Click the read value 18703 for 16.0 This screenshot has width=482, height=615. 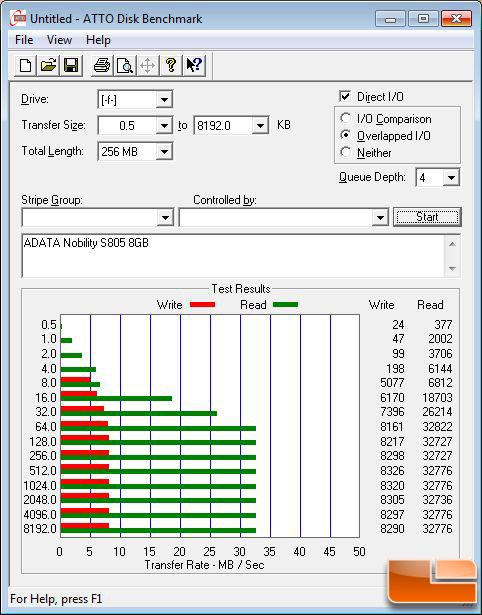pyautogui.click(x=437, y=398)
